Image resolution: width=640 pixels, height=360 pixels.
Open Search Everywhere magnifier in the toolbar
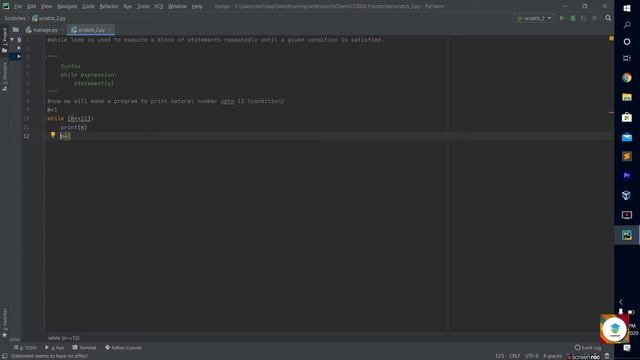coord(608,18)
